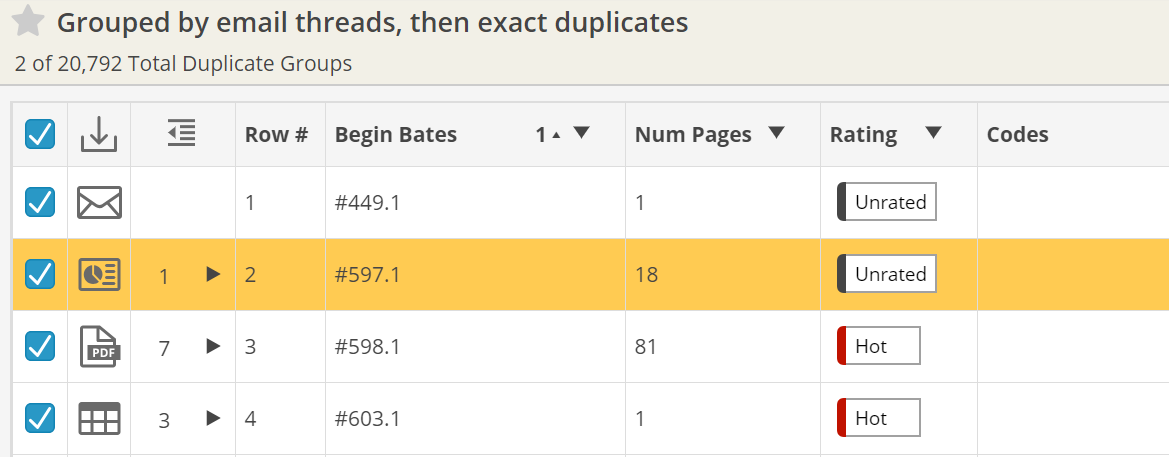Open the Num Pages column dropdown arrow
This screenshot has width=1169, height=457.
[776, 133]
